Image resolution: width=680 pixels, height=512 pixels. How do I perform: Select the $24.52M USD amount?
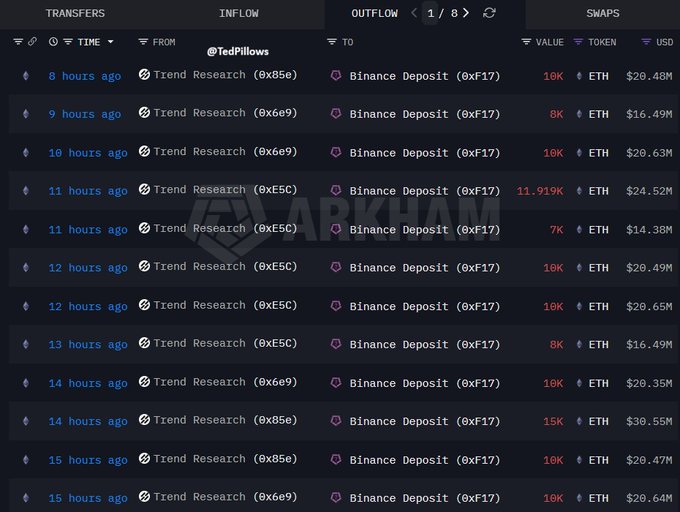click(x=649, y=191)
